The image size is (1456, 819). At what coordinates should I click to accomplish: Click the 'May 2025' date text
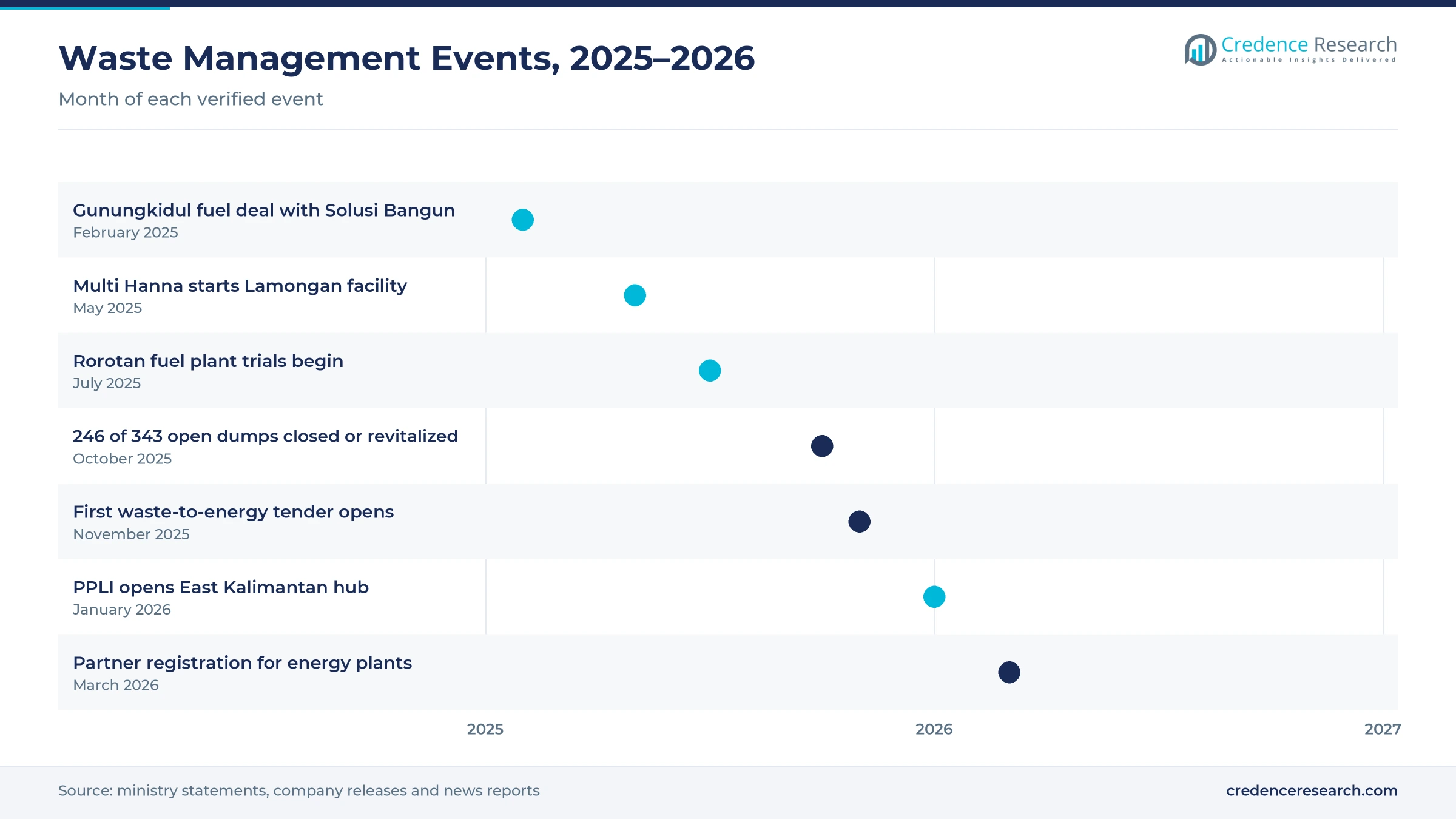[x=107, y=308]
